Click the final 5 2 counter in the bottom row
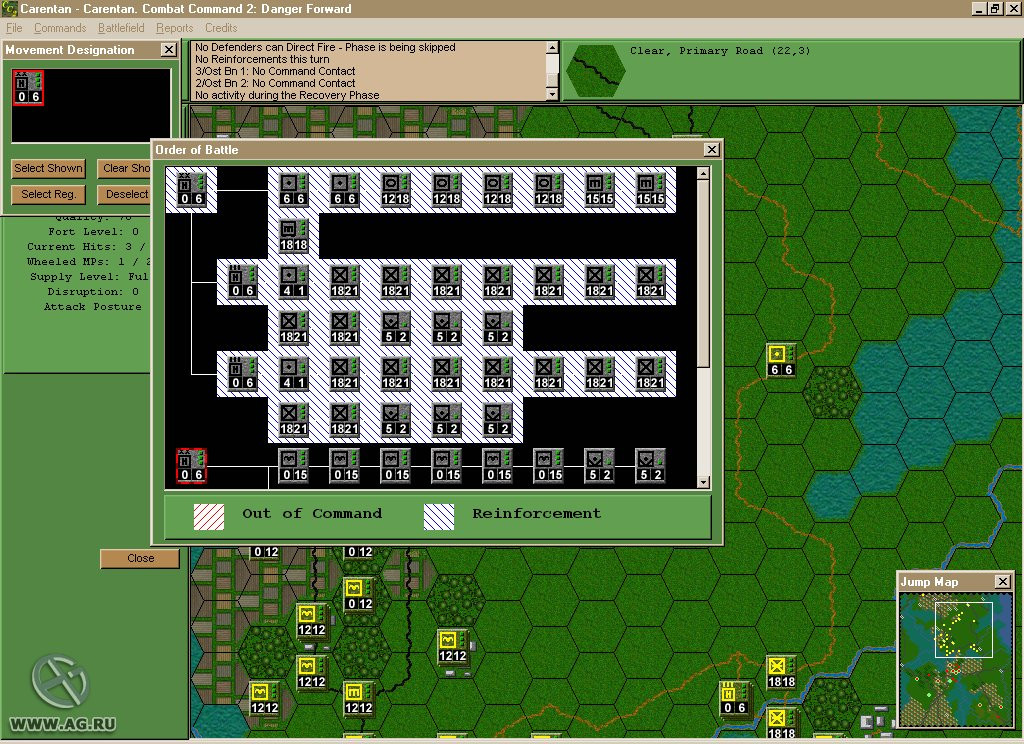 pyautogui.click(x=650, y=466)
